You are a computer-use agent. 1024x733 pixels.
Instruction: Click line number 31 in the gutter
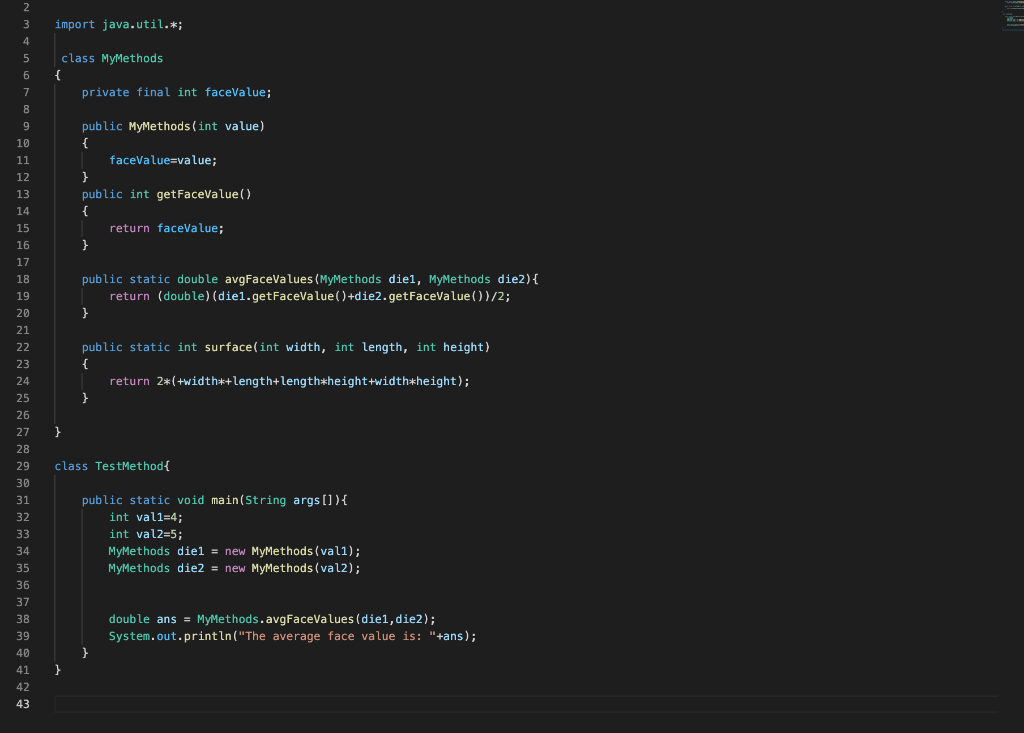click(22, 500)
